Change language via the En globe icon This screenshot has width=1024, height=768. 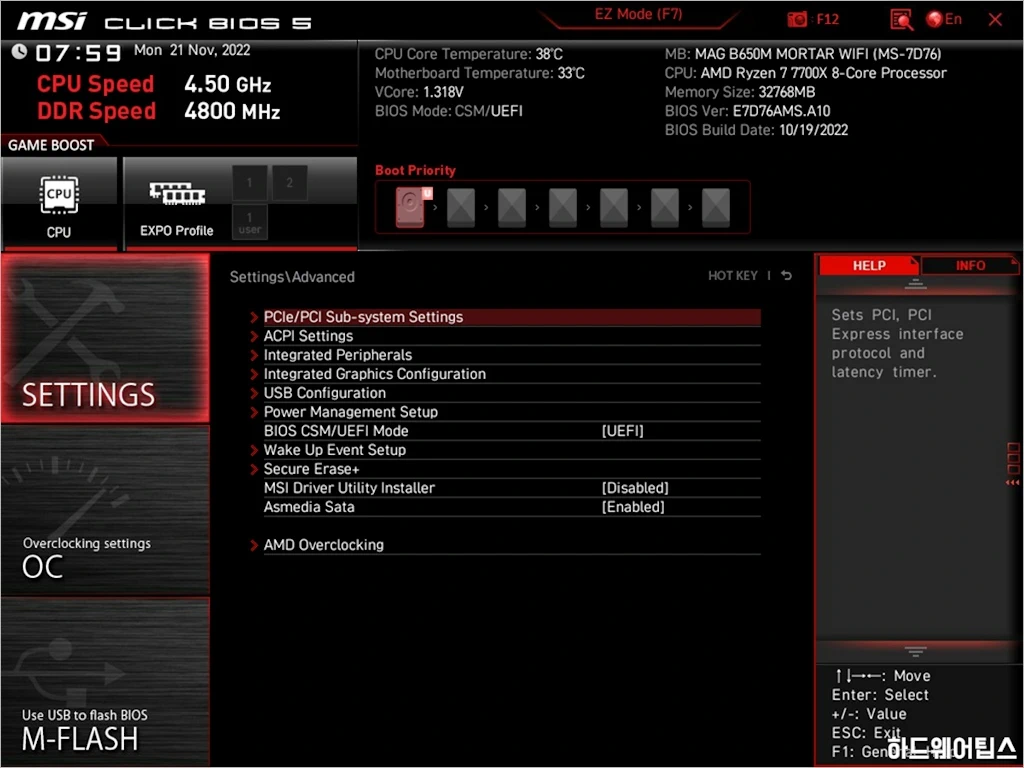tap(944, 20)
